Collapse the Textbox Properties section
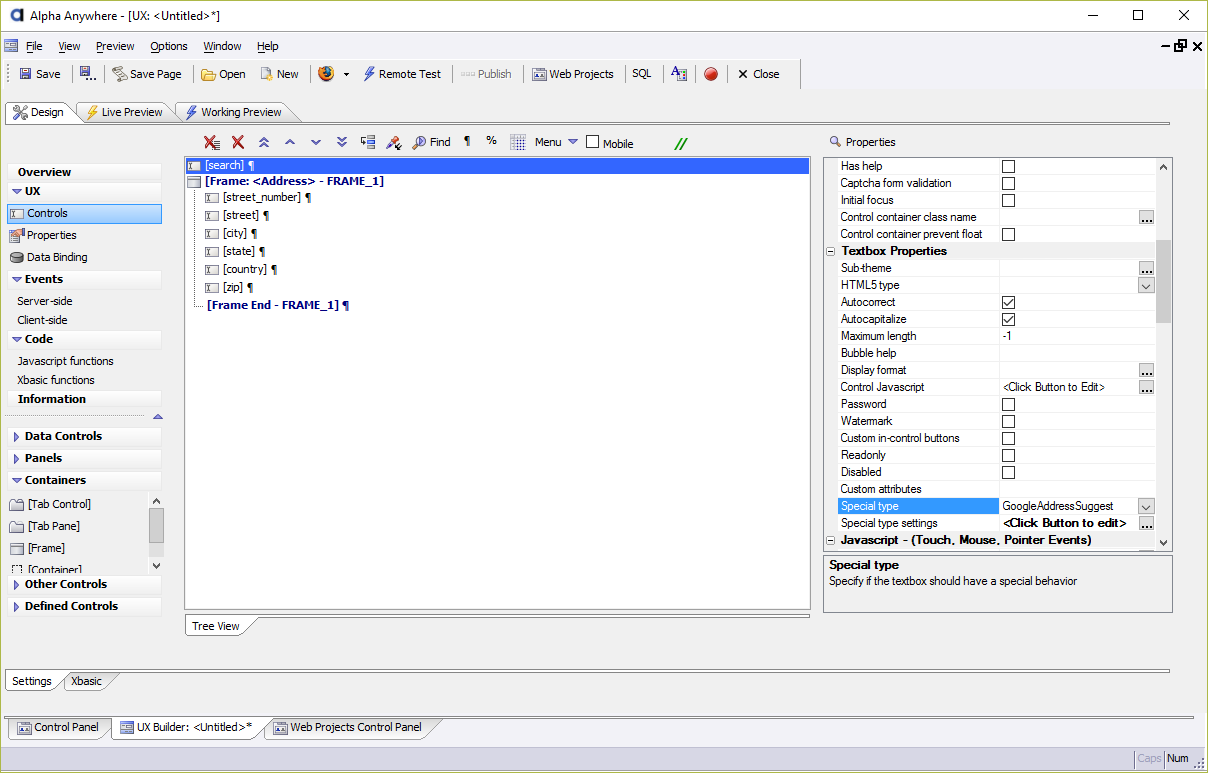Image resolution: width=1208 pixels, height=773 pixels. point(830,252)
